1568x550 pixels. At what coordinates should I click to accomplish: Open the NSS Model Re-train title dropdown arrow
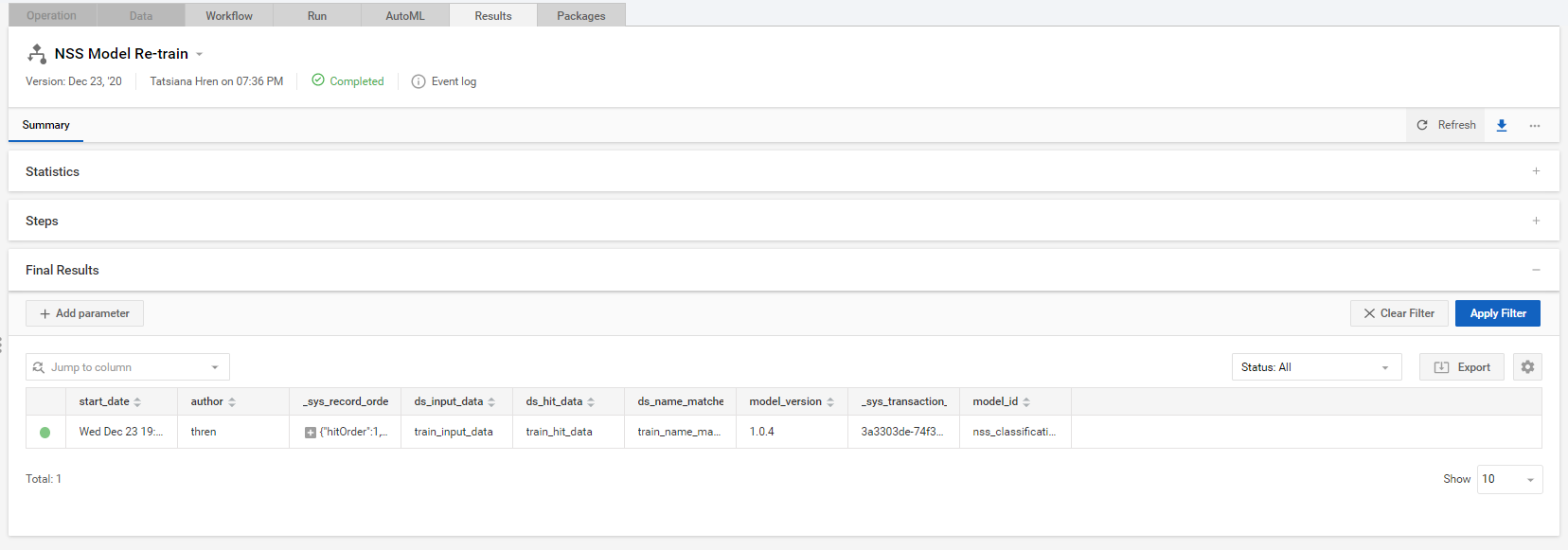point(199,55)
